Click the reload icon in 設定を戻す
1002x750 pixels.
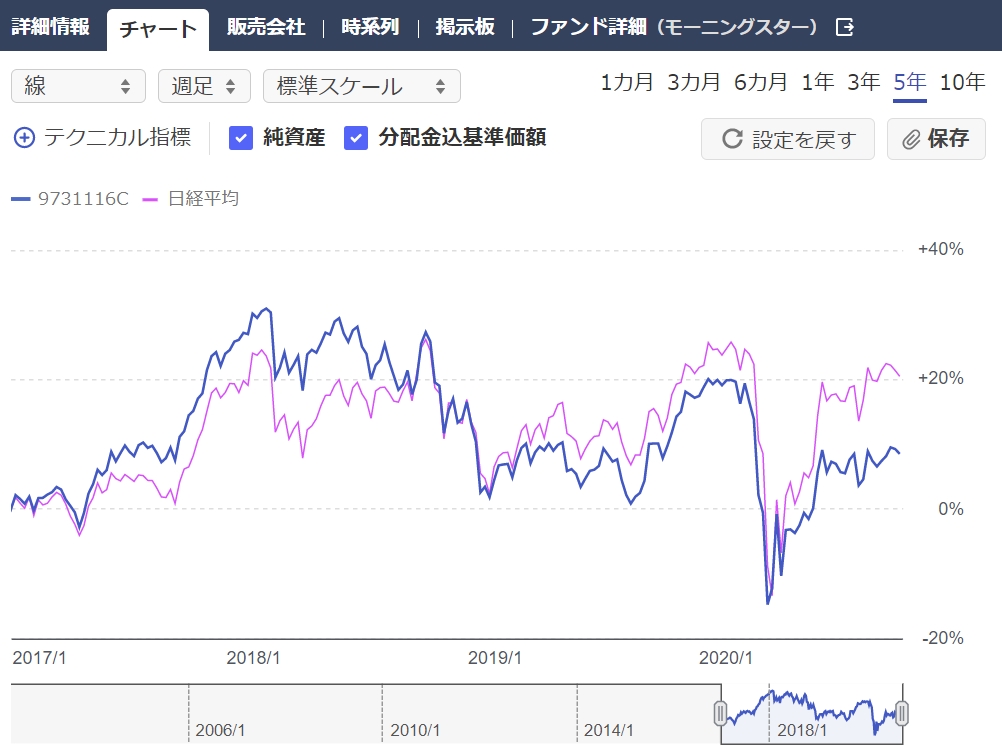pos(732,139)
